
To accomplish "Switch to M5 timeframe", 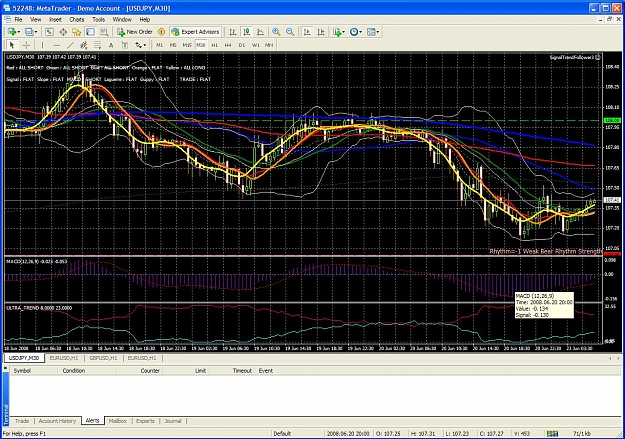I will click(173, 45).
